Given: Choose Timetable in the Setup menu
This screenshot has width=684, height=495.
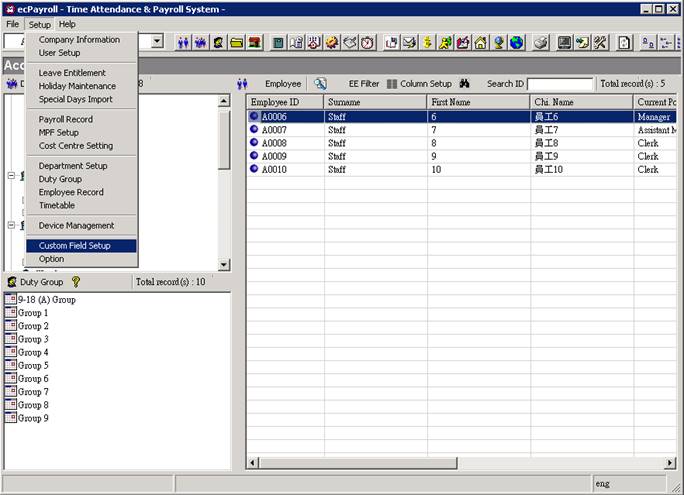Looking at the screenshot, I should coord(81,205).
